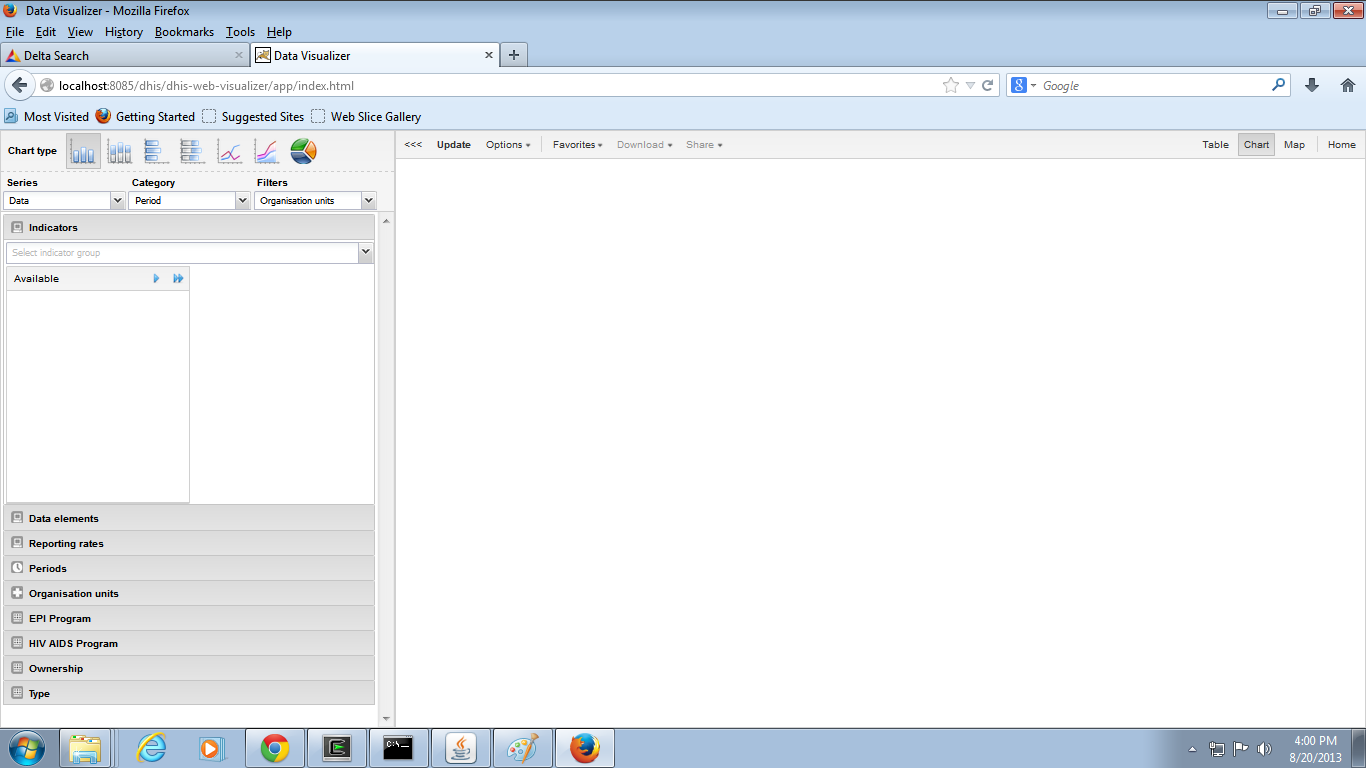Open the Favorites menu
Viewport: 1366px width, 768px height.
point(577,145)
